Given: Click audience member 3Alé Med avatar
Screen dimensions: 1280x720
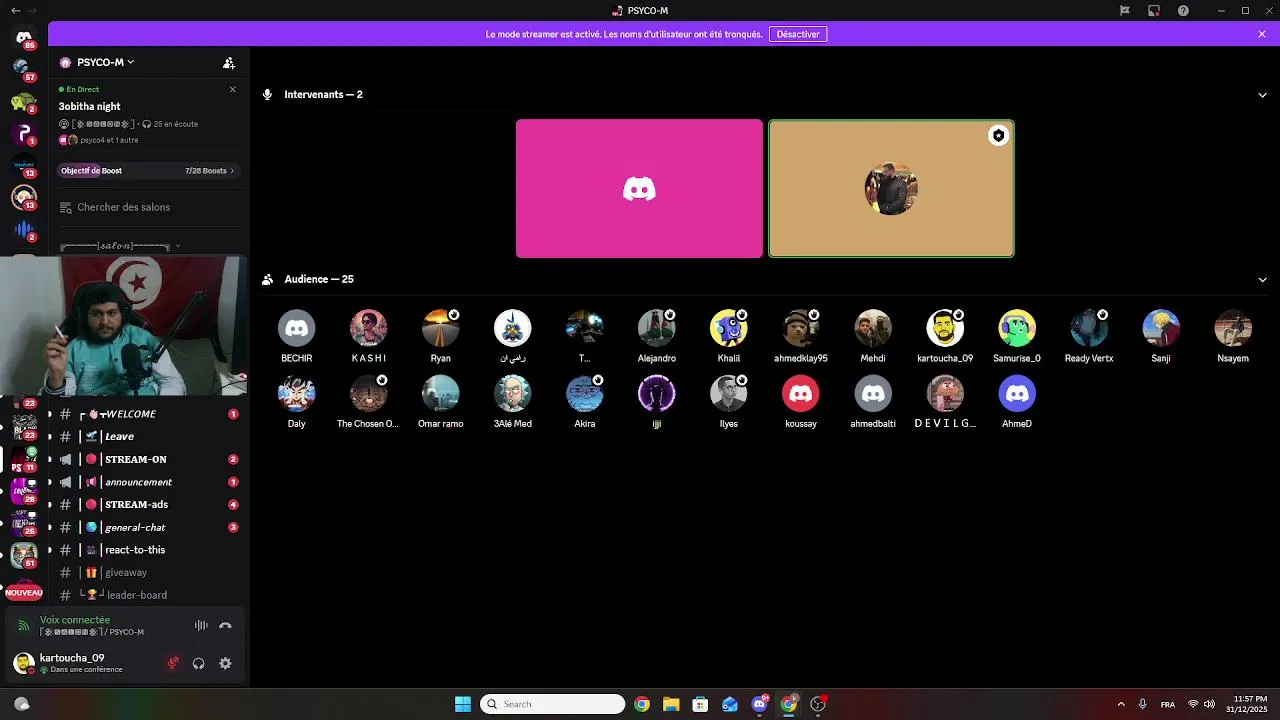Looking at the screenshot, I should coord(512,394).
